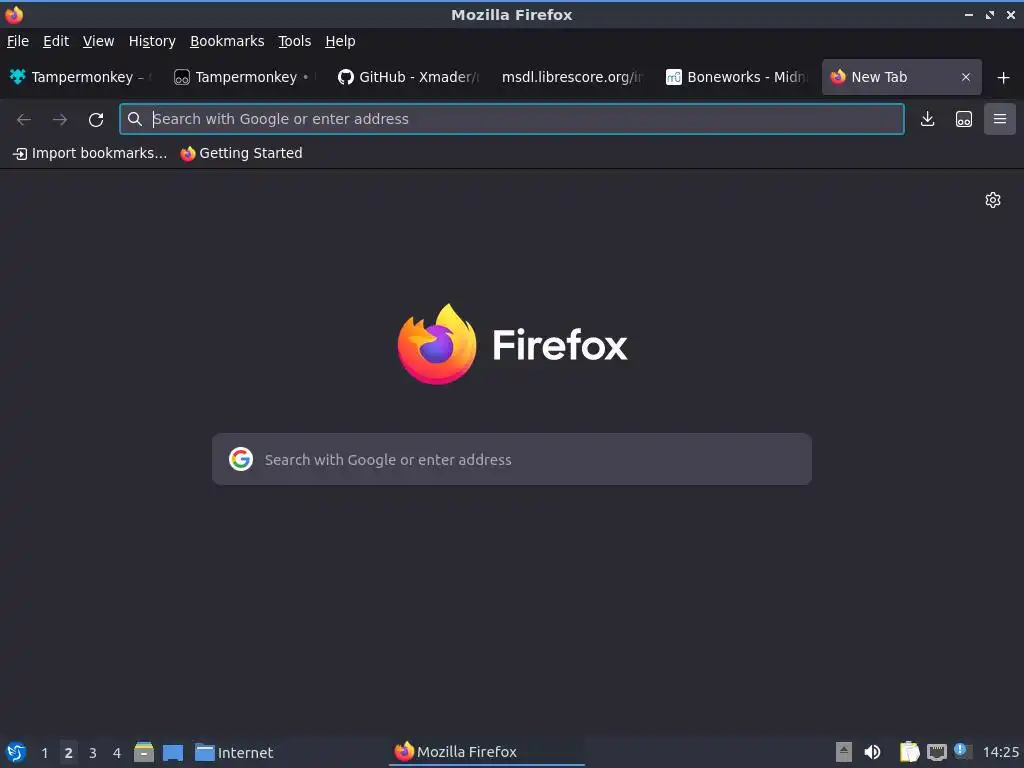Image resolution: width=1024 pixels, height=768 pixels.
Task: Switch to the first Tampermonkey tab
Action: [x=82, y=77]
